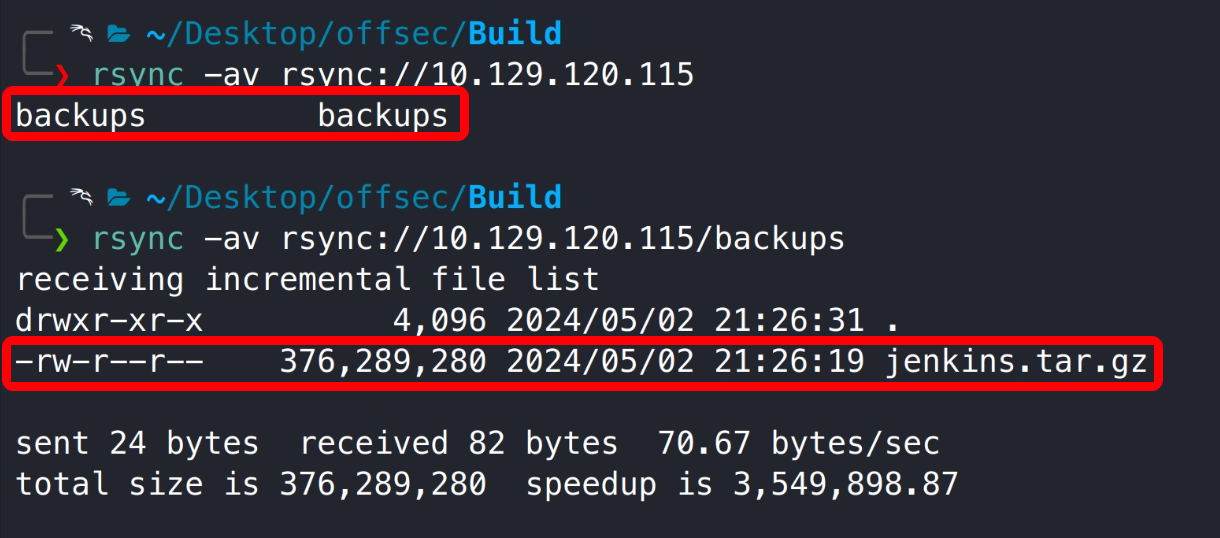The height and width of the screenshot is (538, 1220).
Task: Click the 70.67 bytes/sec transfer rate
Action: tap(799, 443)
